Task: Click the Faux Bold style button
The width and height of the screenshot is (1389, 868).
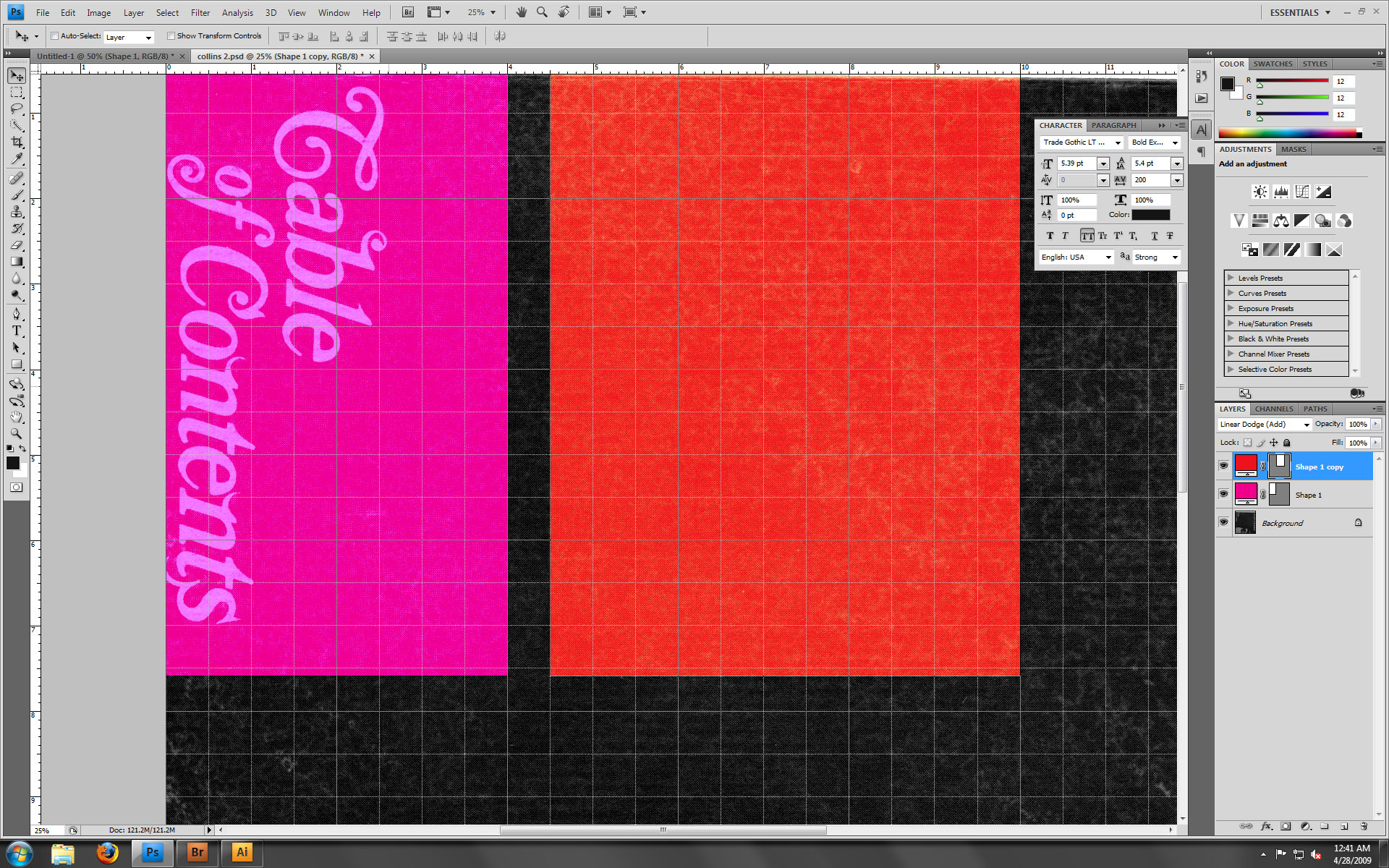Action: coord(1050,236)
